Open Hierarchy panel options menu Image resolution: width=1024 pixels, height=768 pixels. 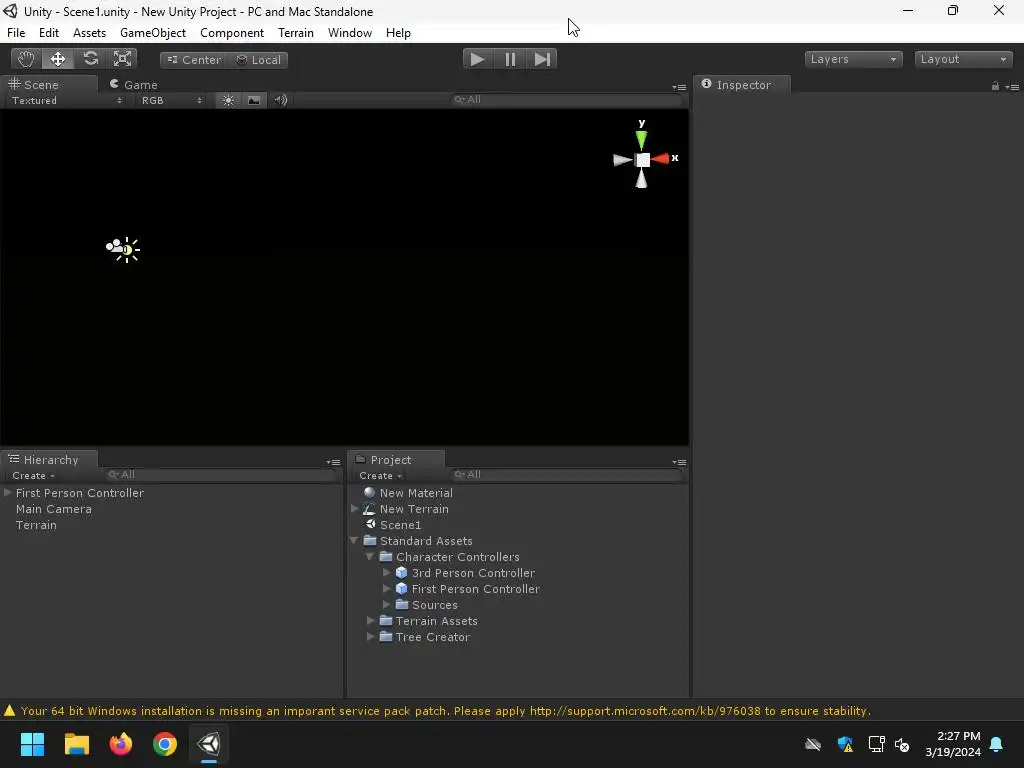333,462
